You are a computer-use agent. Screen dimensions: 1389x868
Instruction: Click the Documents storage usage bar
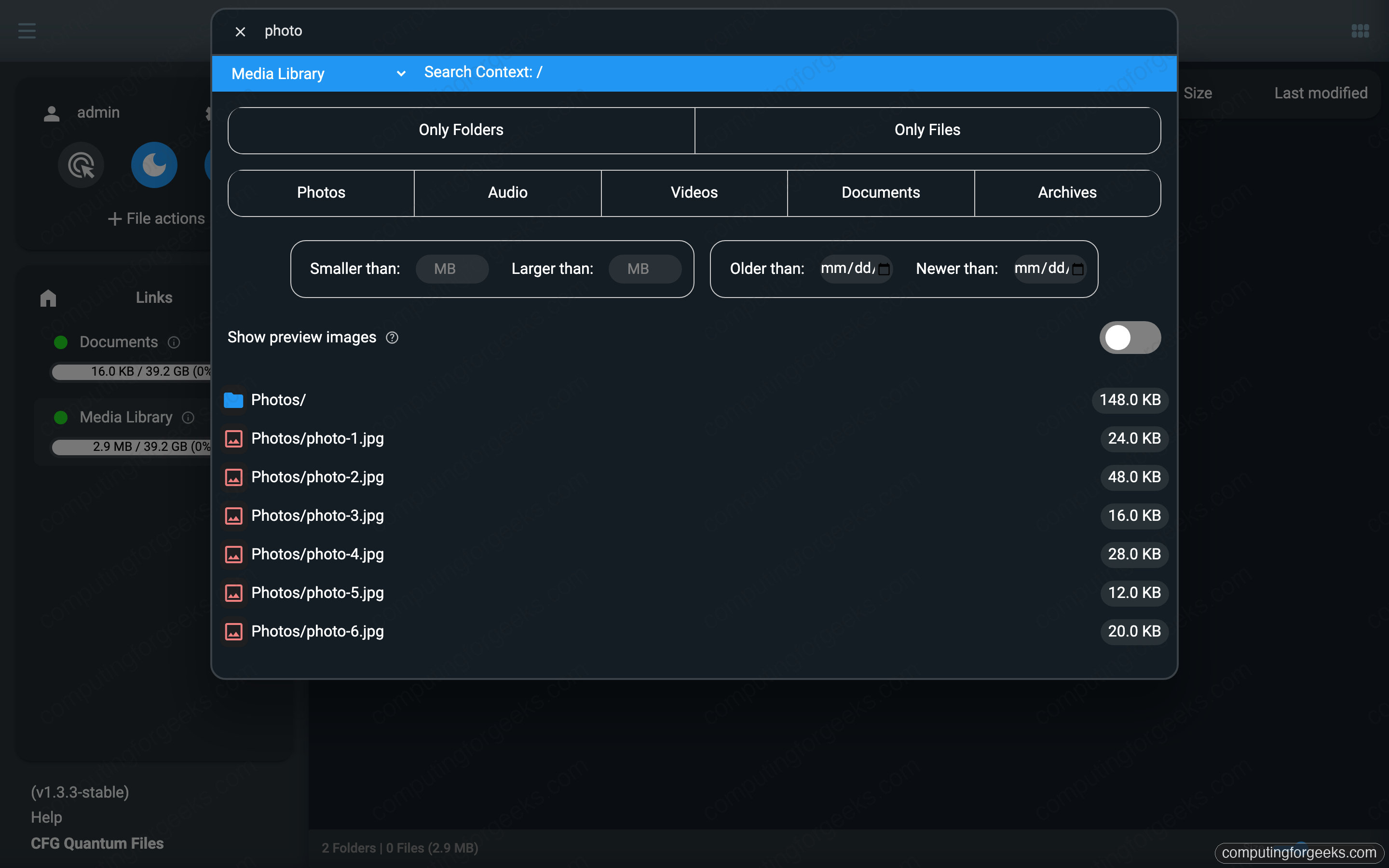coord(132,372)
